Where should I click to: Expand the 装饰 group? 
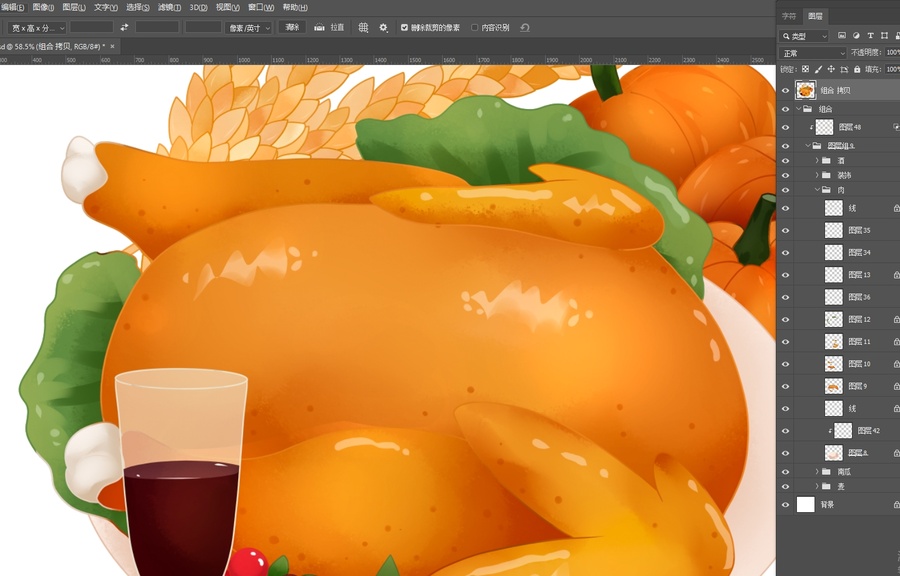tap(817, 175)
